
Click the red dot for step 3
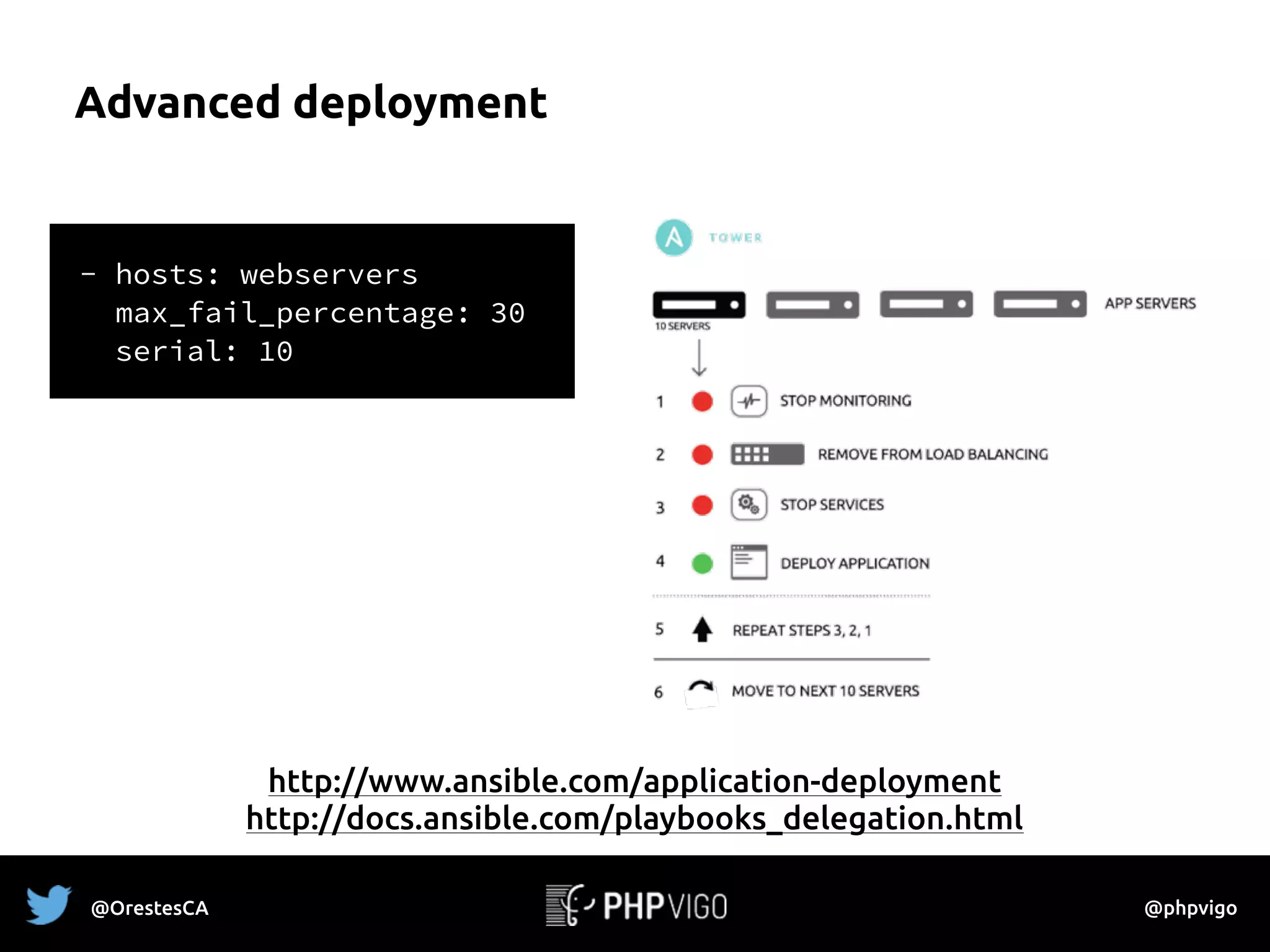(x=702, y=505)
